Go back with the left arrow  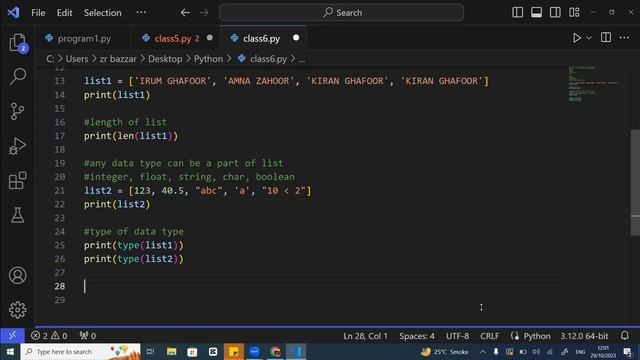click(x=185, y=13)
